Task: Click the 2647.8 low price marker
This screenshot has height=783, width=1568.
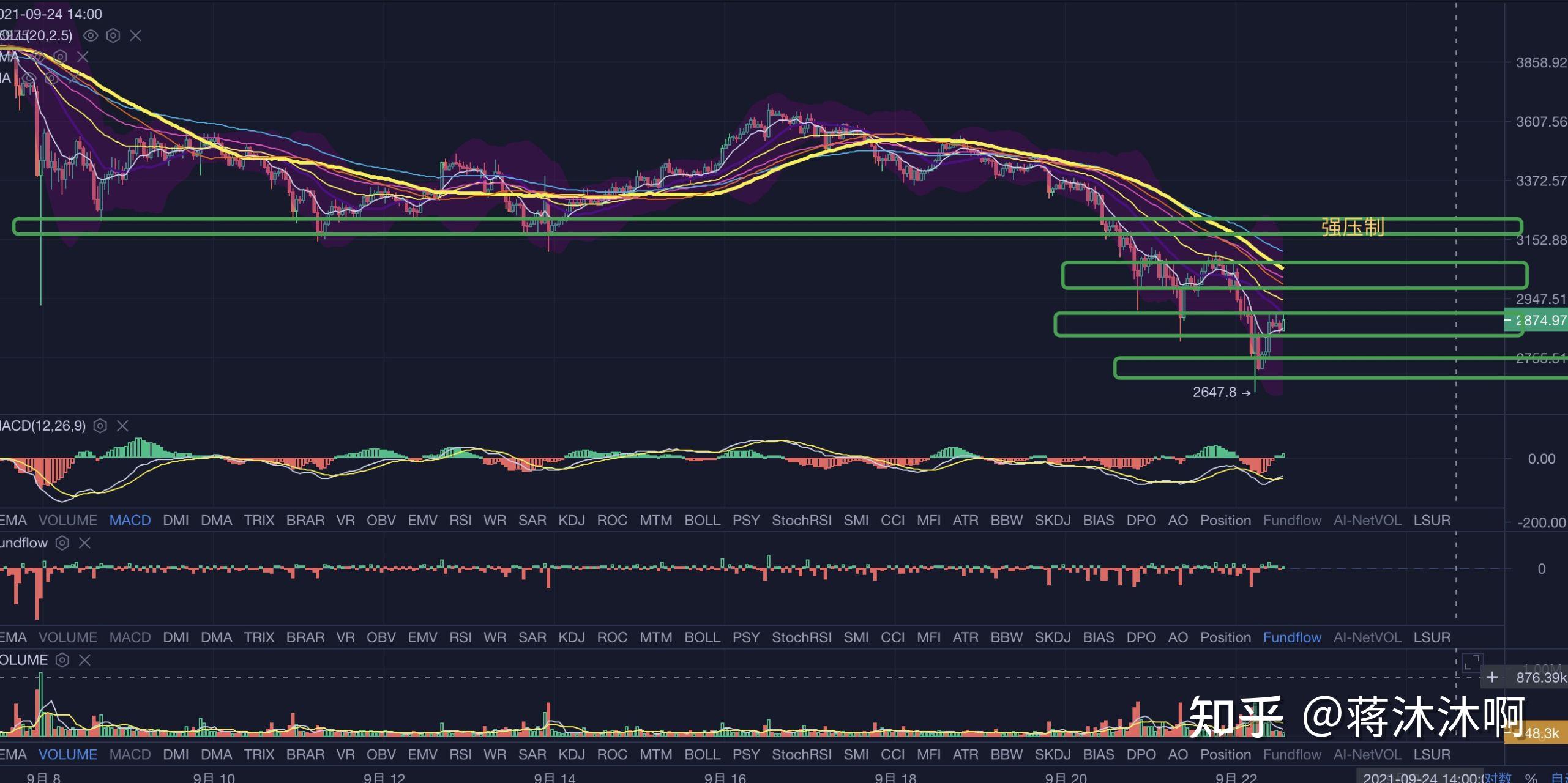Action: (1221, 392)
